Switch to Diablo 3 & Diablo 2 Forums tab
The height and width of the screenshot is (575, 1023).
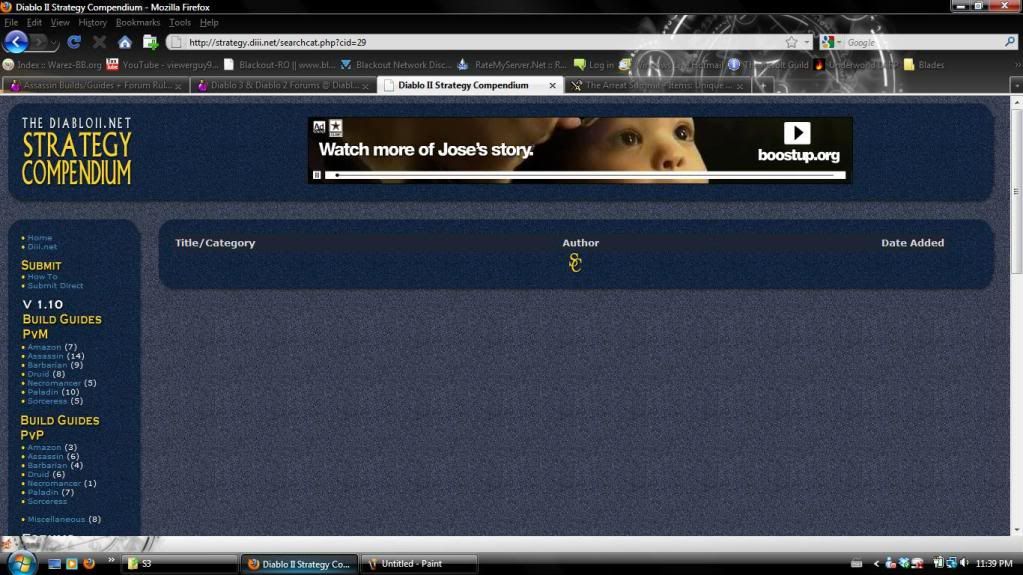pos(283,85)
